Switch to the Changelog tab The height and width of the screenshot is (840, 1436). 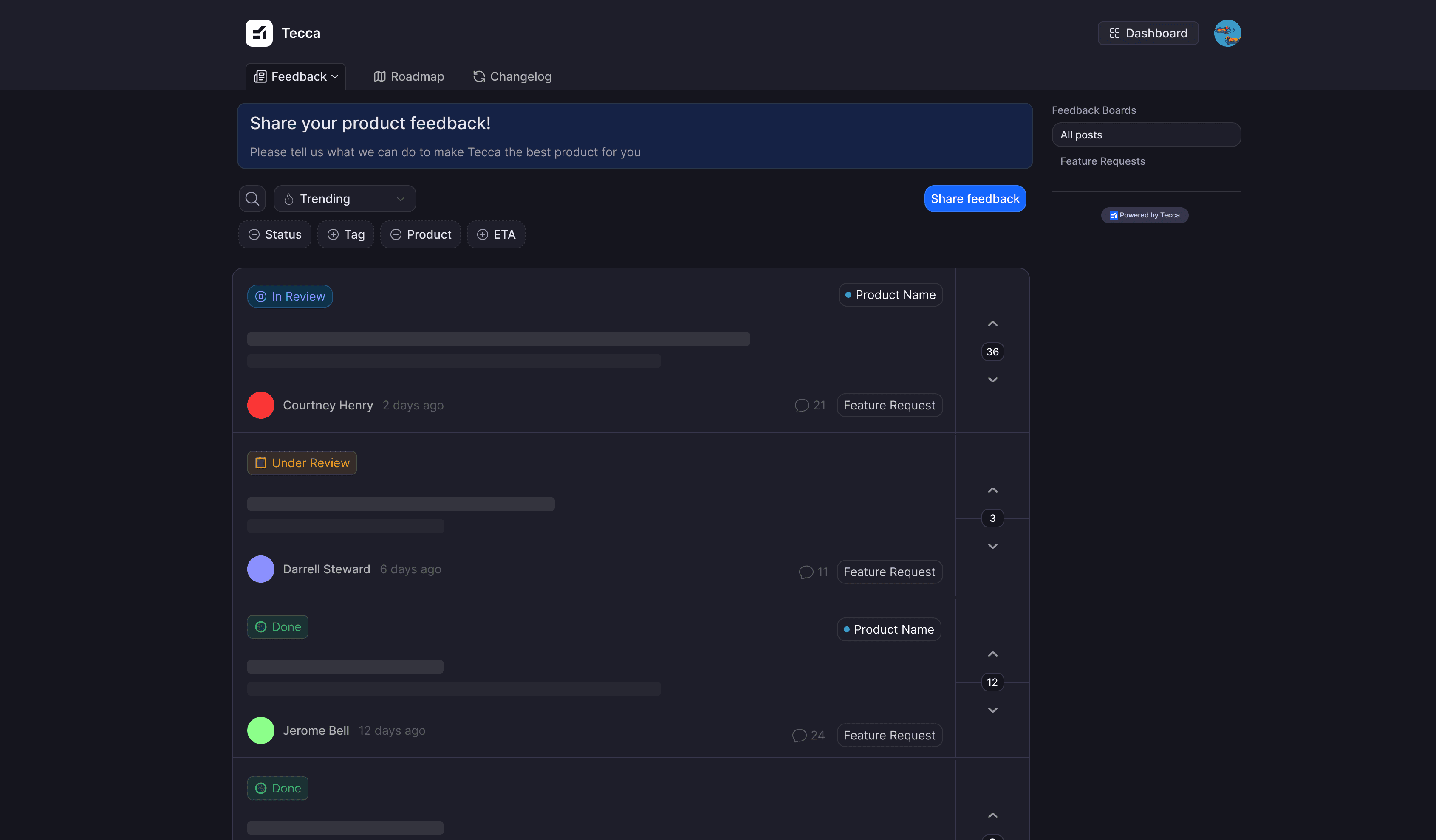(512, 76)
